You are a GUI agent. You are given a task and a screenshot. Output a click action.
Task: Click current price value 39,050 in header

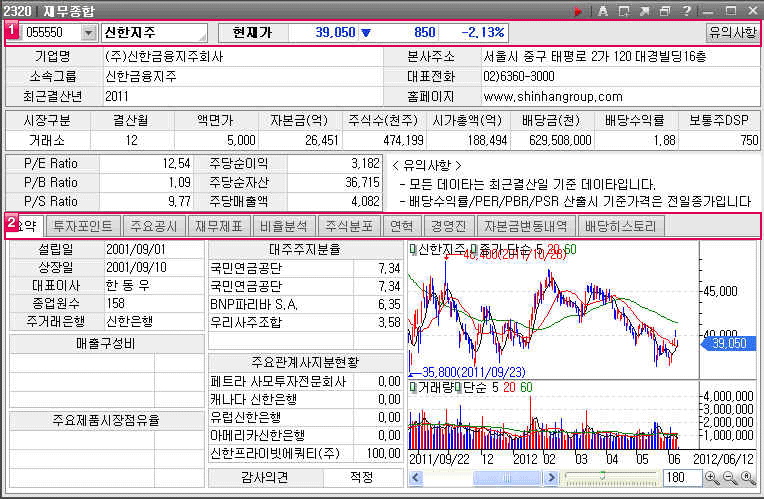pos(335,33)
